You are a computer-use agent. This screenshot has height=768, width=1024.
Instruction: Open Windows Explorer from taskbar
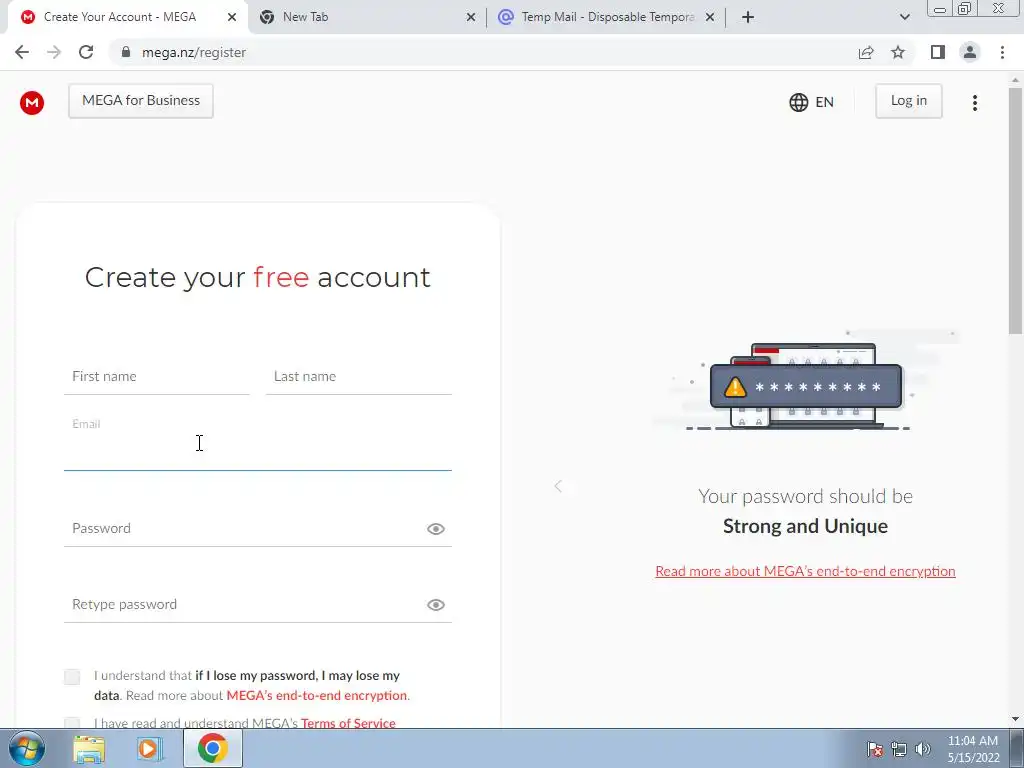[89, 748]
